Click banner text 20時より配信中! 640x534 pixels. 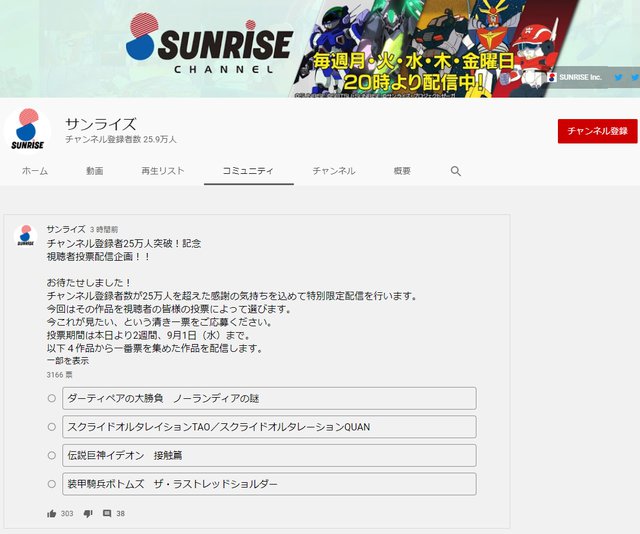(413, 82)
